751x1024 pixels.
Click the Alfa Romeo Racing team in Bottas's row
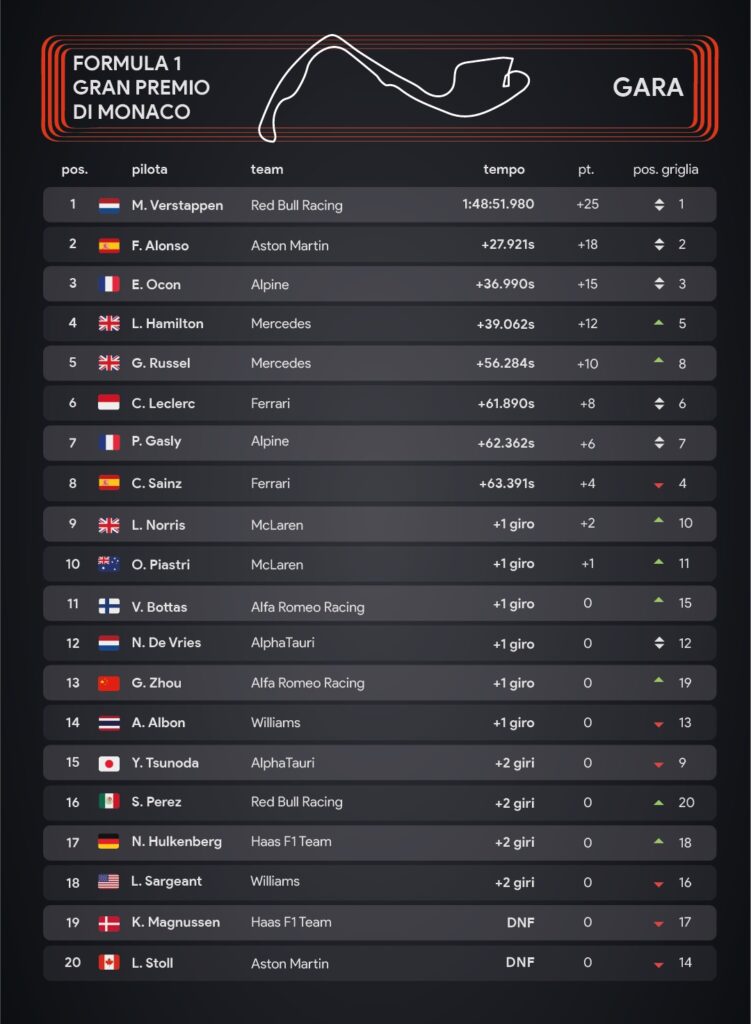pyautogui.click(x=308, y=607)
